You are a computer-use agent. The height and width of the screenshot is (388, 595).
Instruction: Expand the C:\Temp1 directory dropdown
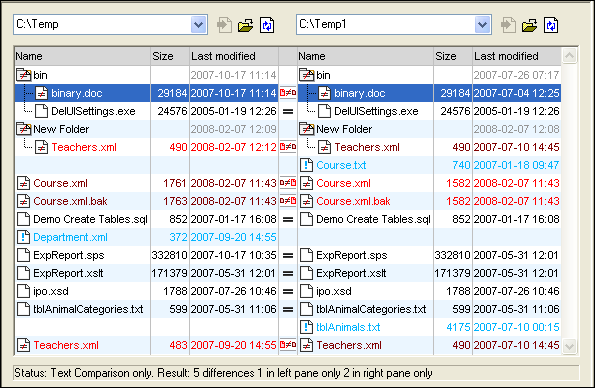coord(482,25)
